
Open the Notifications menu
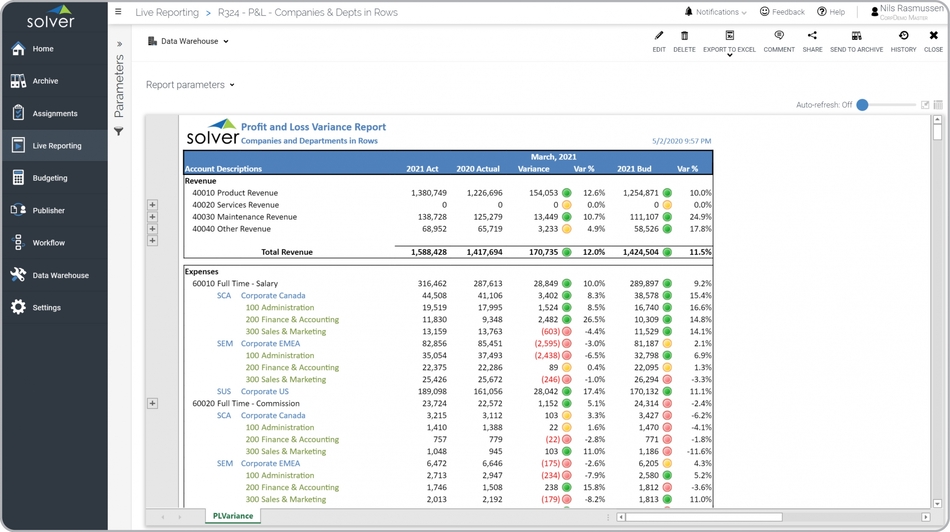tap(715, 12)
